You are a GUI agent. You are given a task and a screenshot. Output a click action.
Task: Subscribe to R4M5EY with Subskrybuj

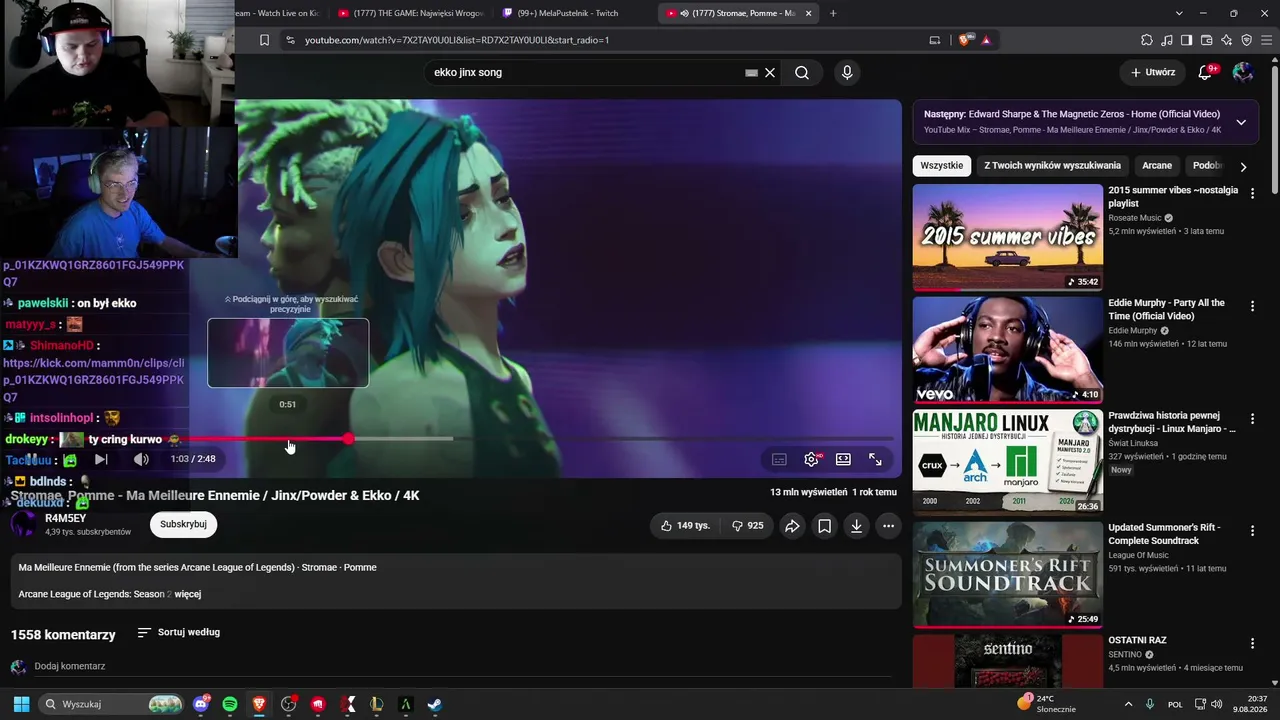click(183, 524)
